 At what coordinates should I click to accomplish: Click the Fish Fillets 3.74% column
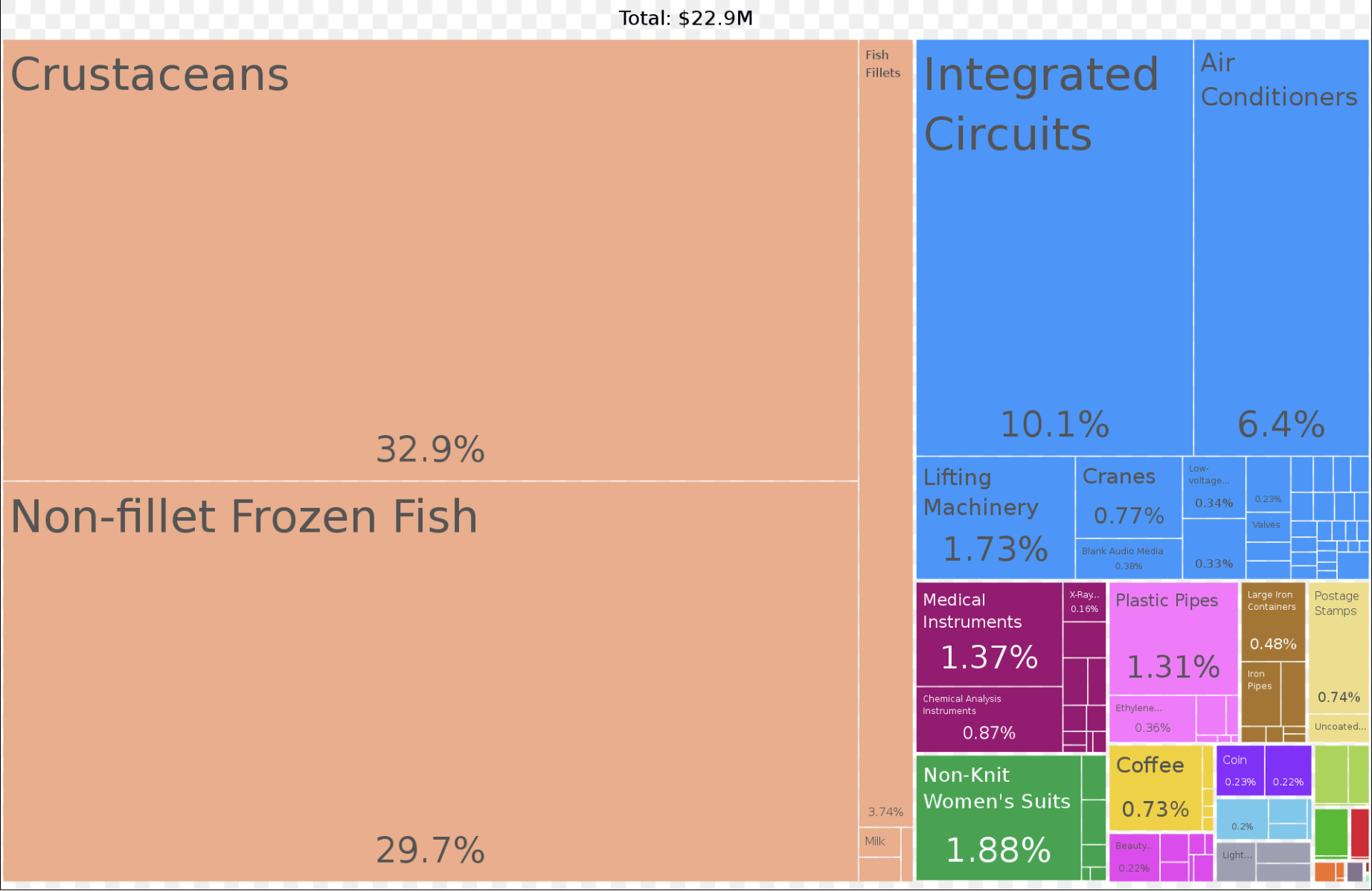(885, 431)
